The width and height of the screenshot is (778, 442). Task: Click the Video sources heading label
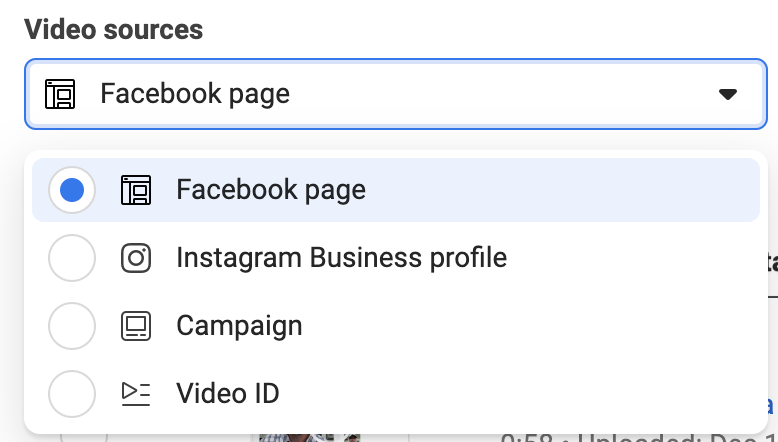pyautogui.click(x=114, y=29)
